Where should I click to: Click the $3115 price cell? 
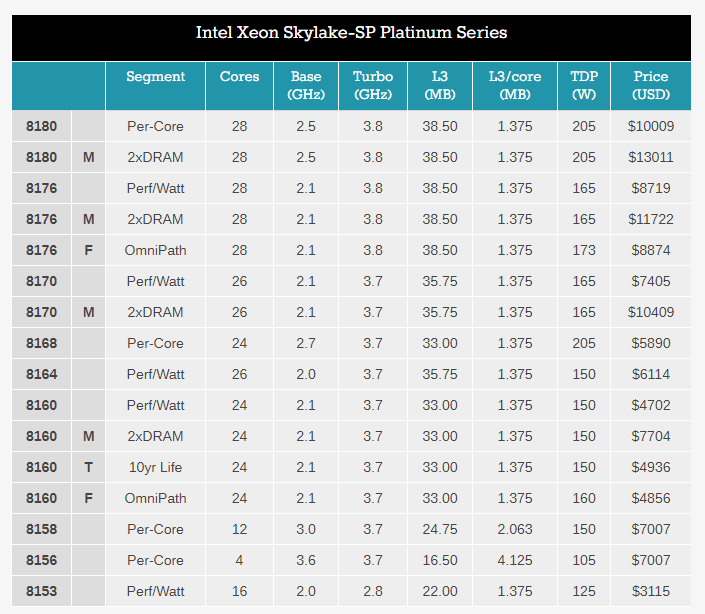point(650,591)
